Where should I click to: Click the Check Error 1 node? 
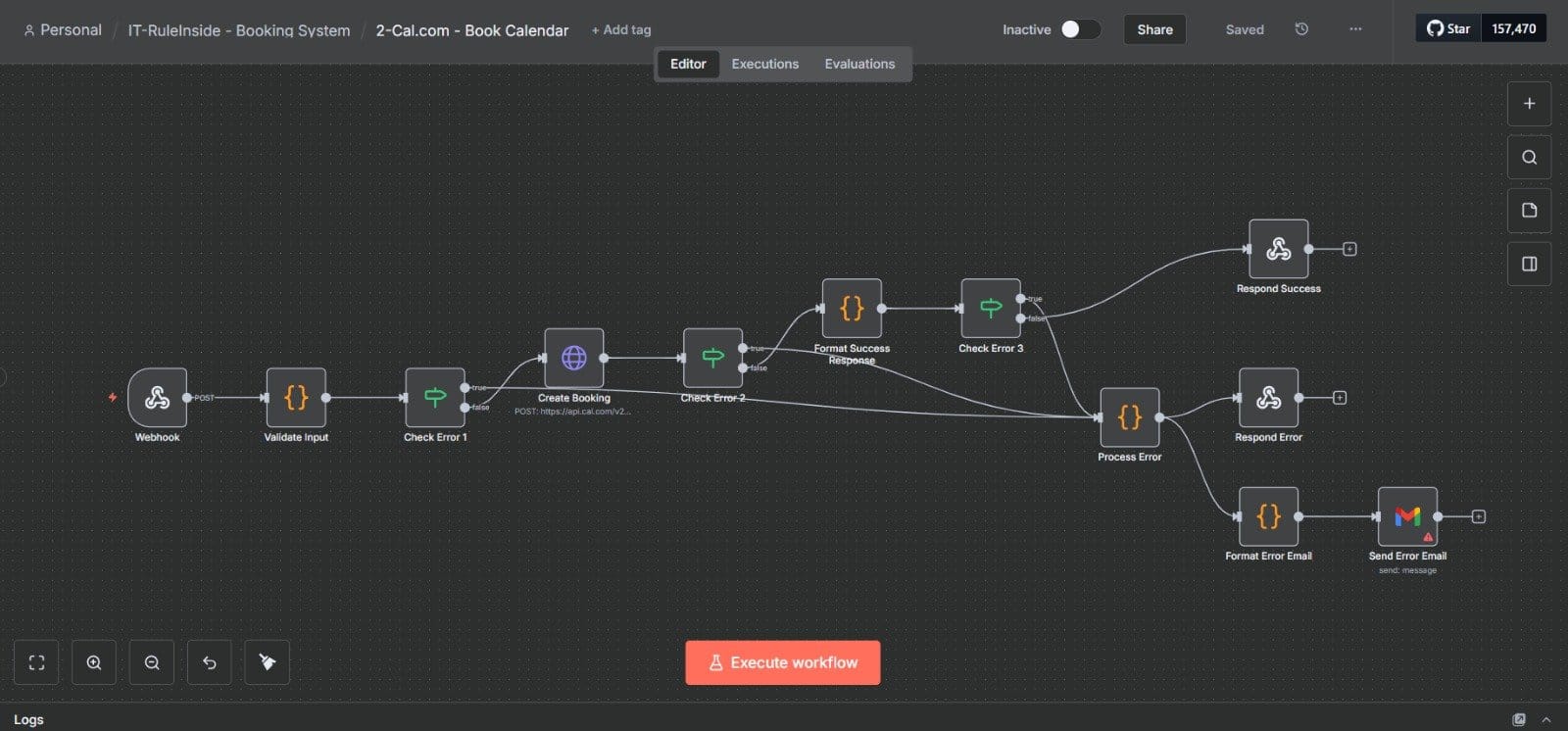coord(434,398)
